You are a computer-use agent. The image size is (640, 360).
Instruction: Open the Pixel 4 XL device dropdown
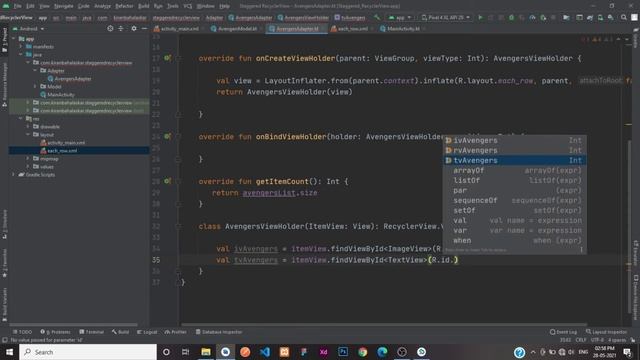point(446,18)
